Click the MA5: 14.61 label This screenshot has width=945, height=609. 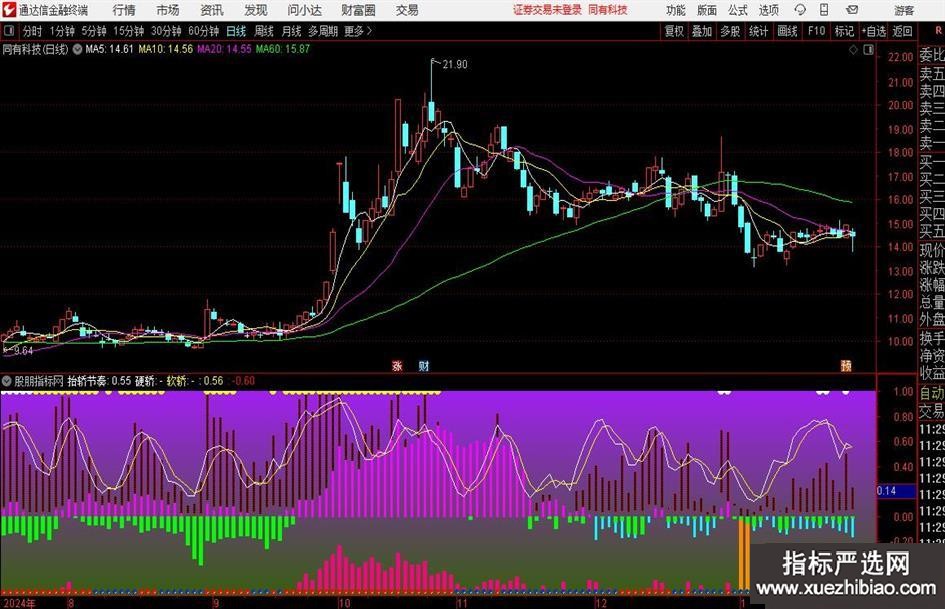click(x=109, y=49)
